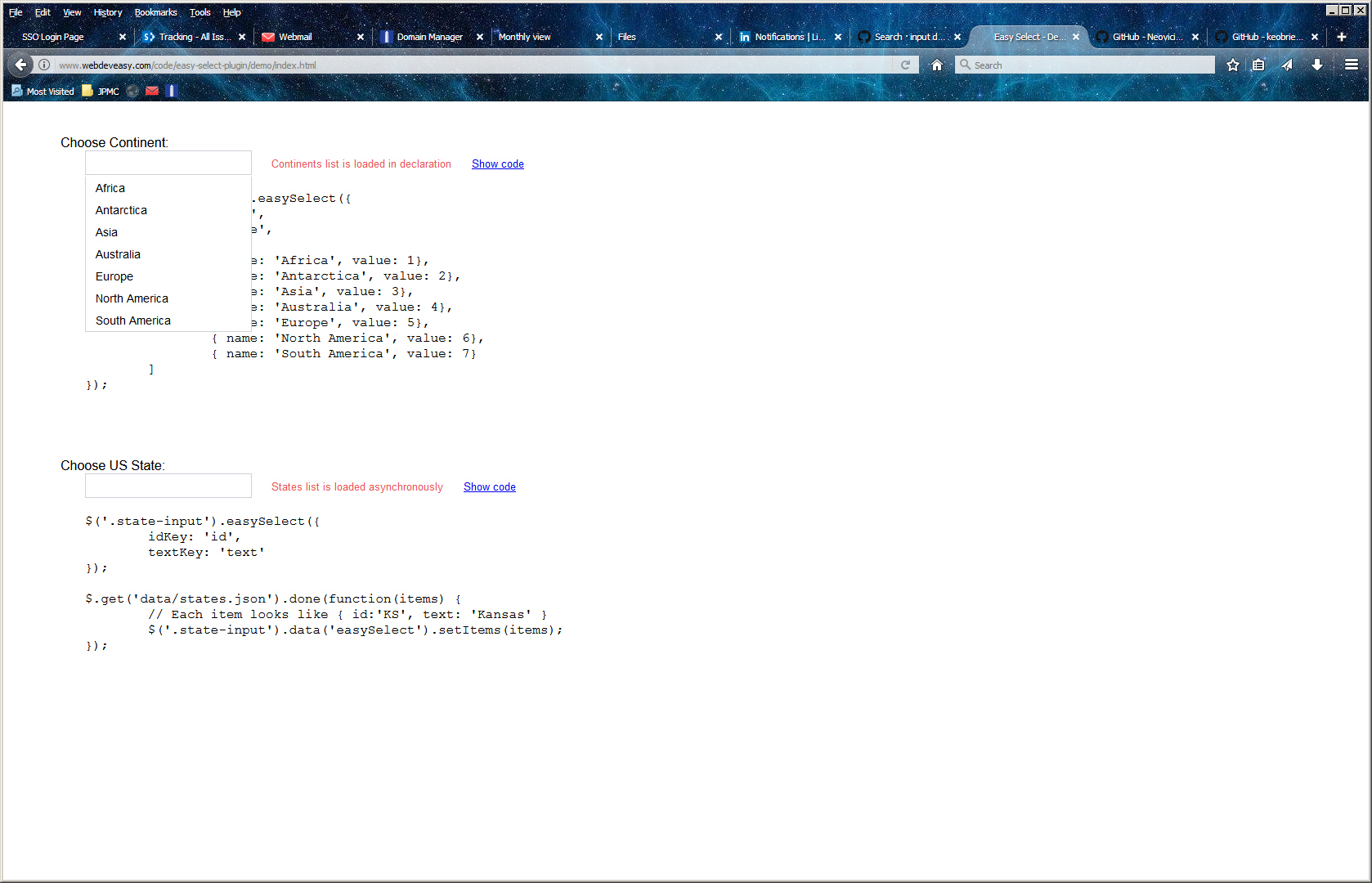Open the downloads arrow icon
Image resolution: width=1372 pixels, height=883 pixels.
1316,65
